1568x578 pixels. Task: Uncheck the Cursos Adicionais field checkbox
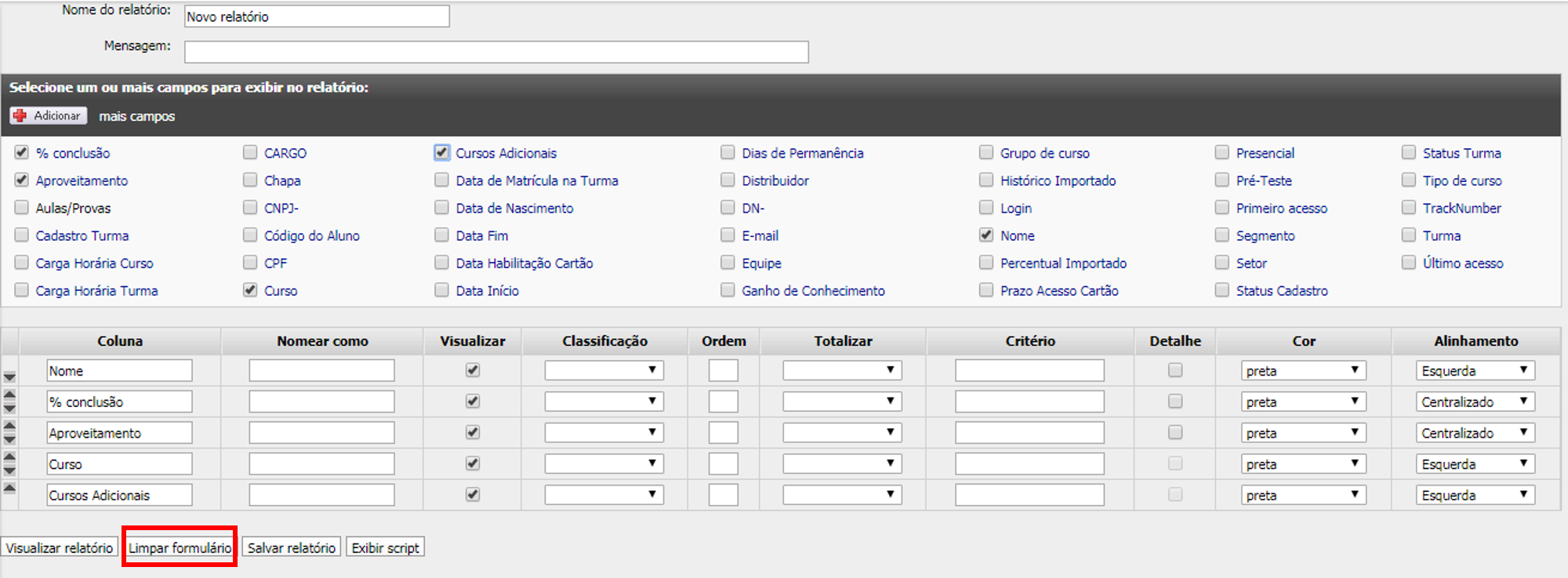coord(442,153)
